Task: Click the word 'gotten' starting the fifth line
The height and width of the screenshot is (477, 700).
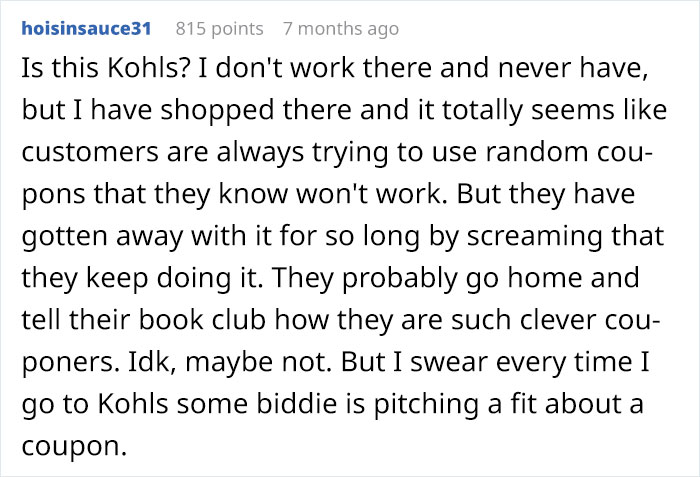Action: [x=65, y=236]
